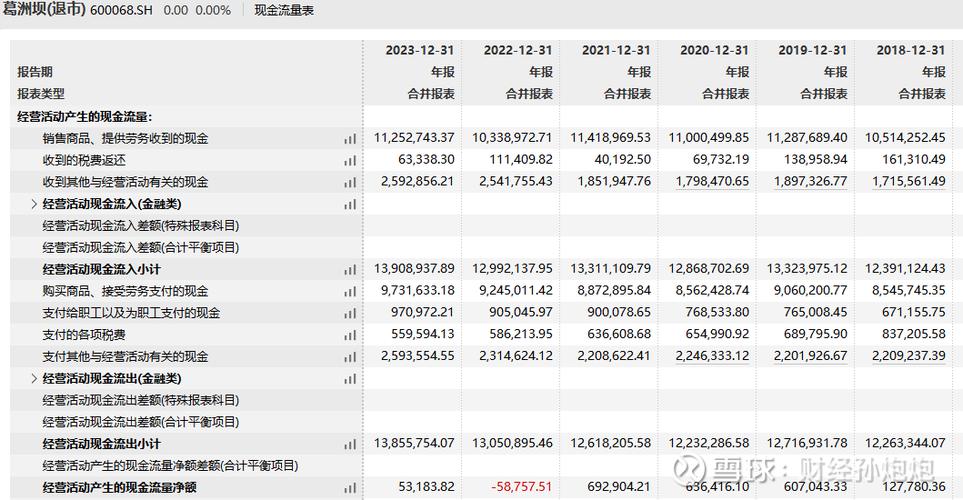Click value 12,618,205.58

point(610,443)
